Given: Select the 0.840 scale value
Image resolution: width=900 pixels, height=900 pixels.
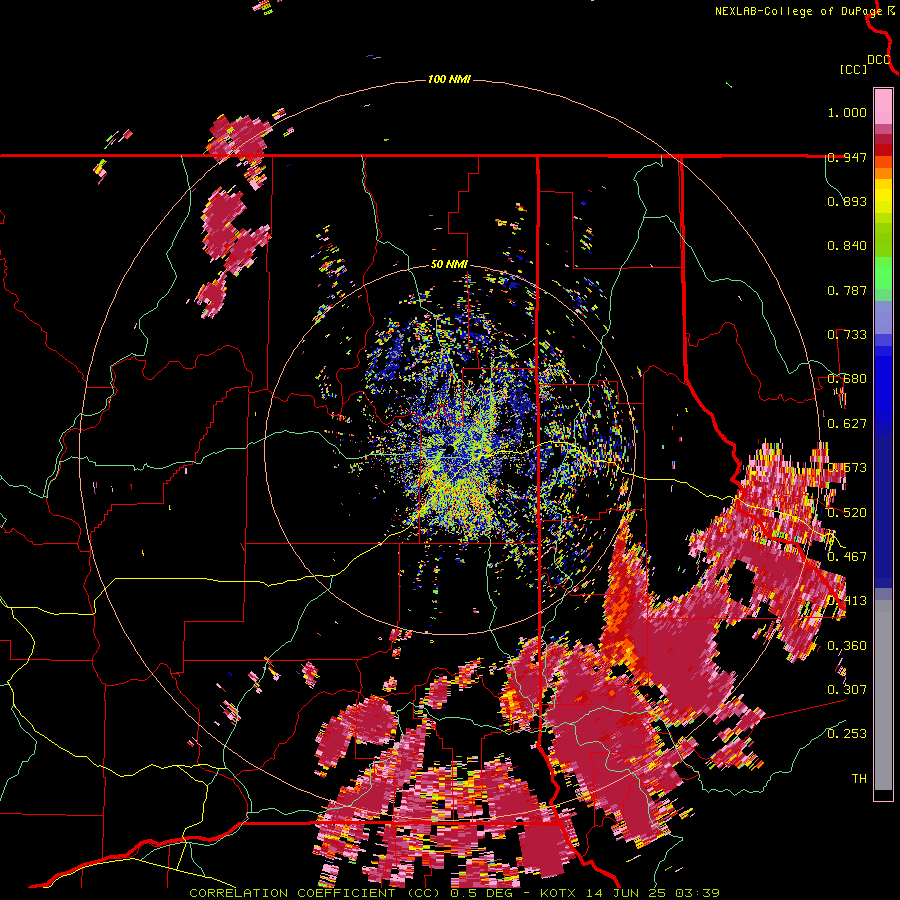Looking at the screenshot, I should click(x=847, y=246).
